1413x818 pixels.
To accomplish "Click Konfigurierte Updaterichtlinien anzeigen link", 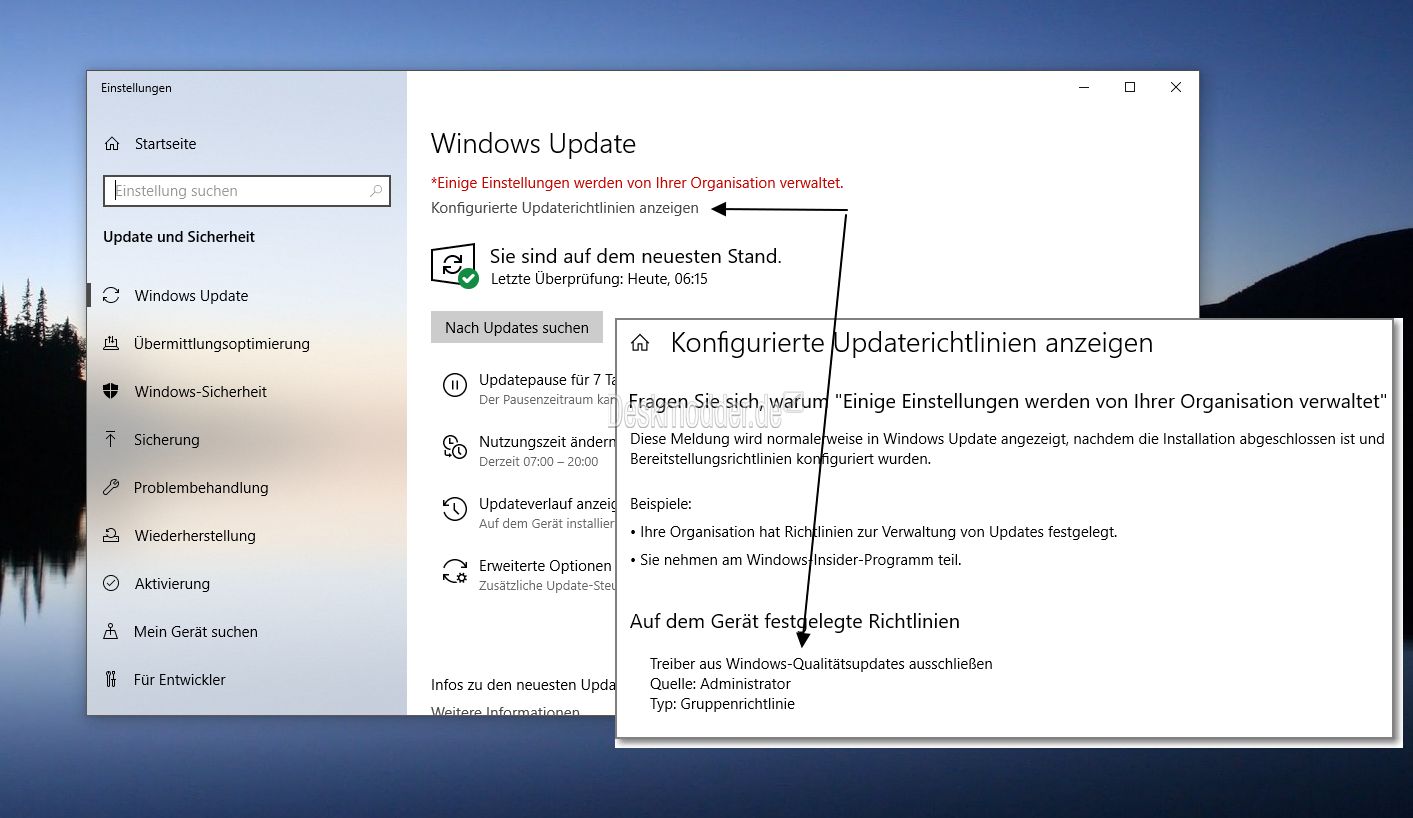I will click(x=565, y=208).
